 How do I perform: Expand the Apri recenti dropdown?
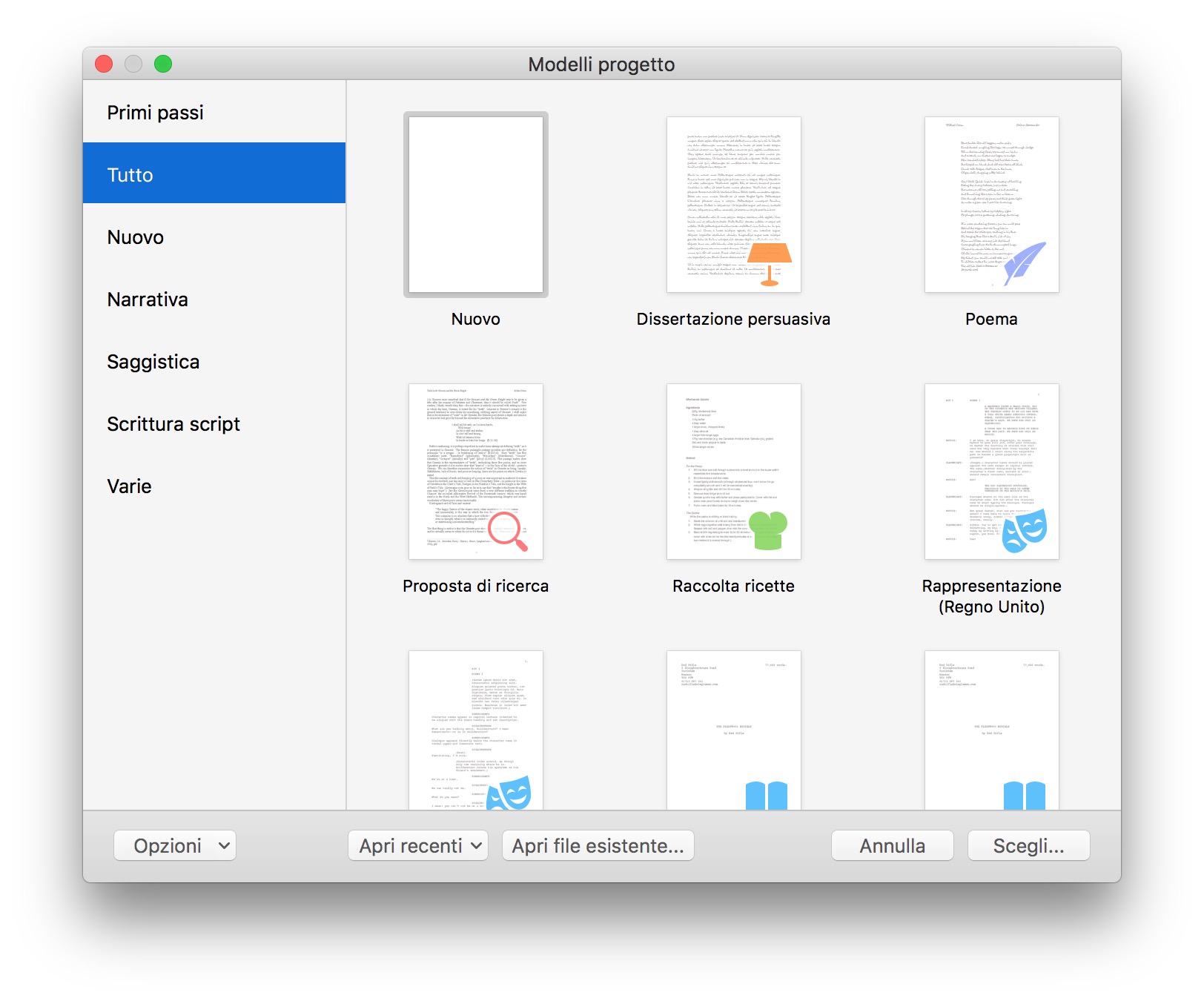pos(418,845)
